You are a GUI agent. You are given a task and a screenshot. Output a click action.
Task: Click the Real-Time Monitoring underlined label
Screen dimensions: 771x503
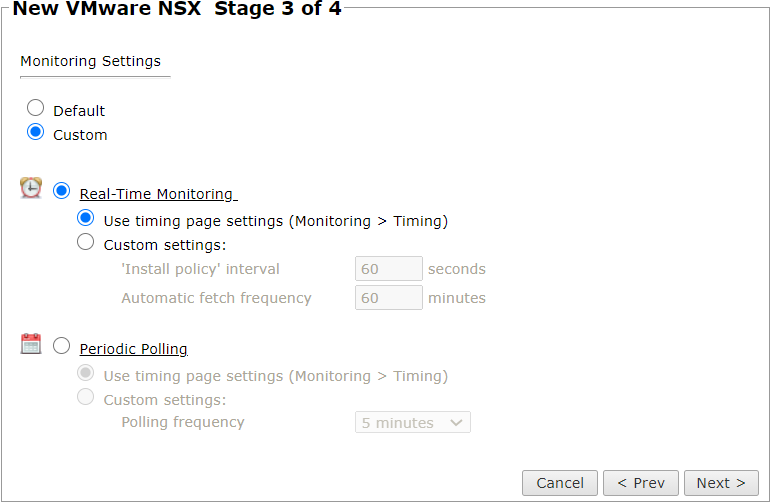[156, 194]
